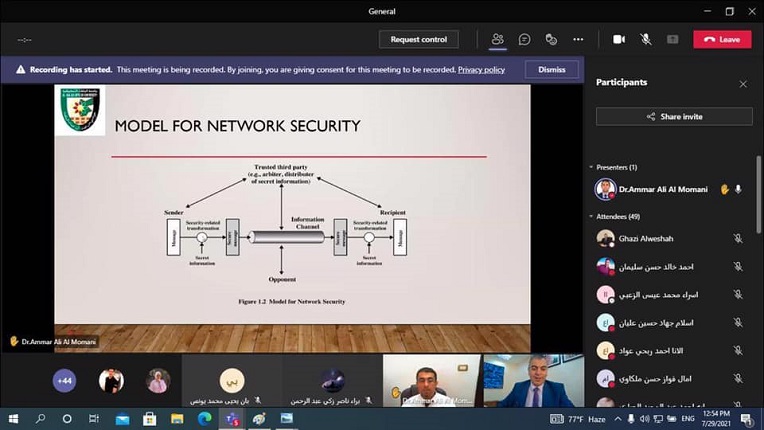Turn on the camera
This screenshot has width=764, height=430.
[x=619, y=39]
